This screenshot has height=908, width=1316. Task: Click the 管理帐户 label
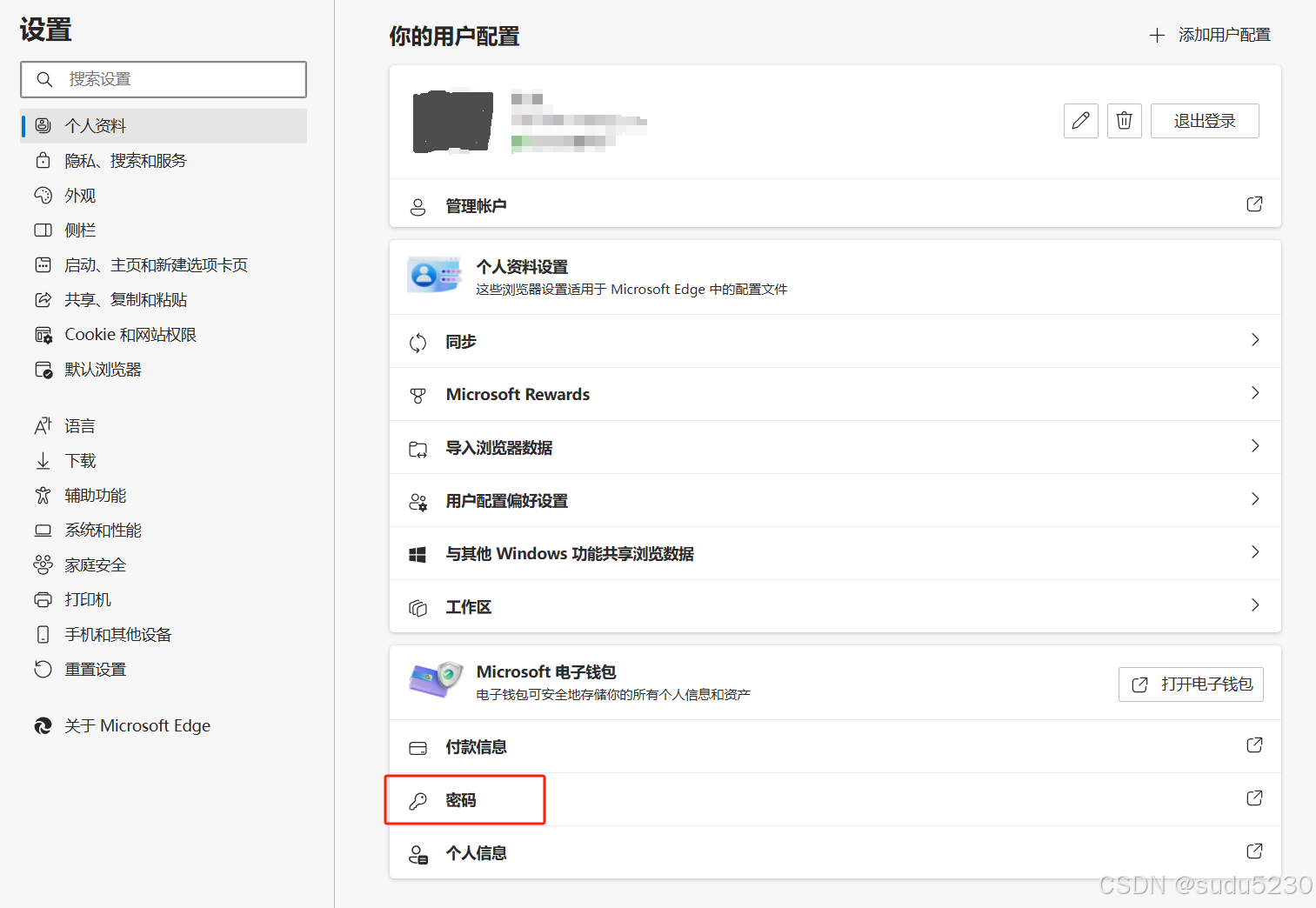click(476, 206)
